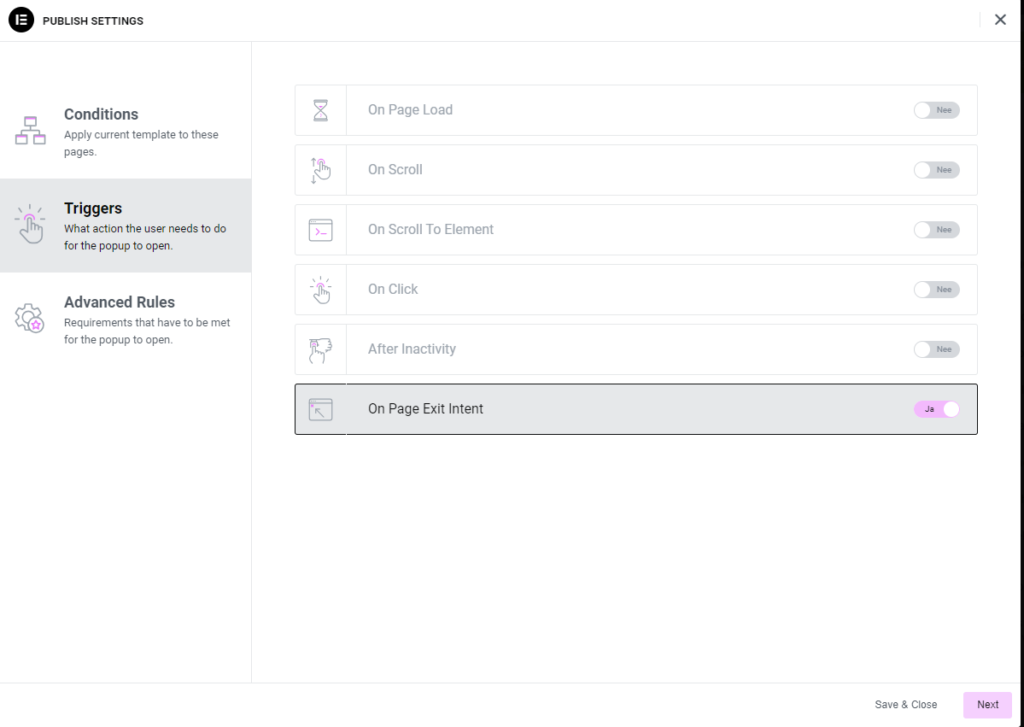Close the Publish Settings dialog
Image resolution: width=1024 pixels, height=727 pixels.
point(1000,20)
